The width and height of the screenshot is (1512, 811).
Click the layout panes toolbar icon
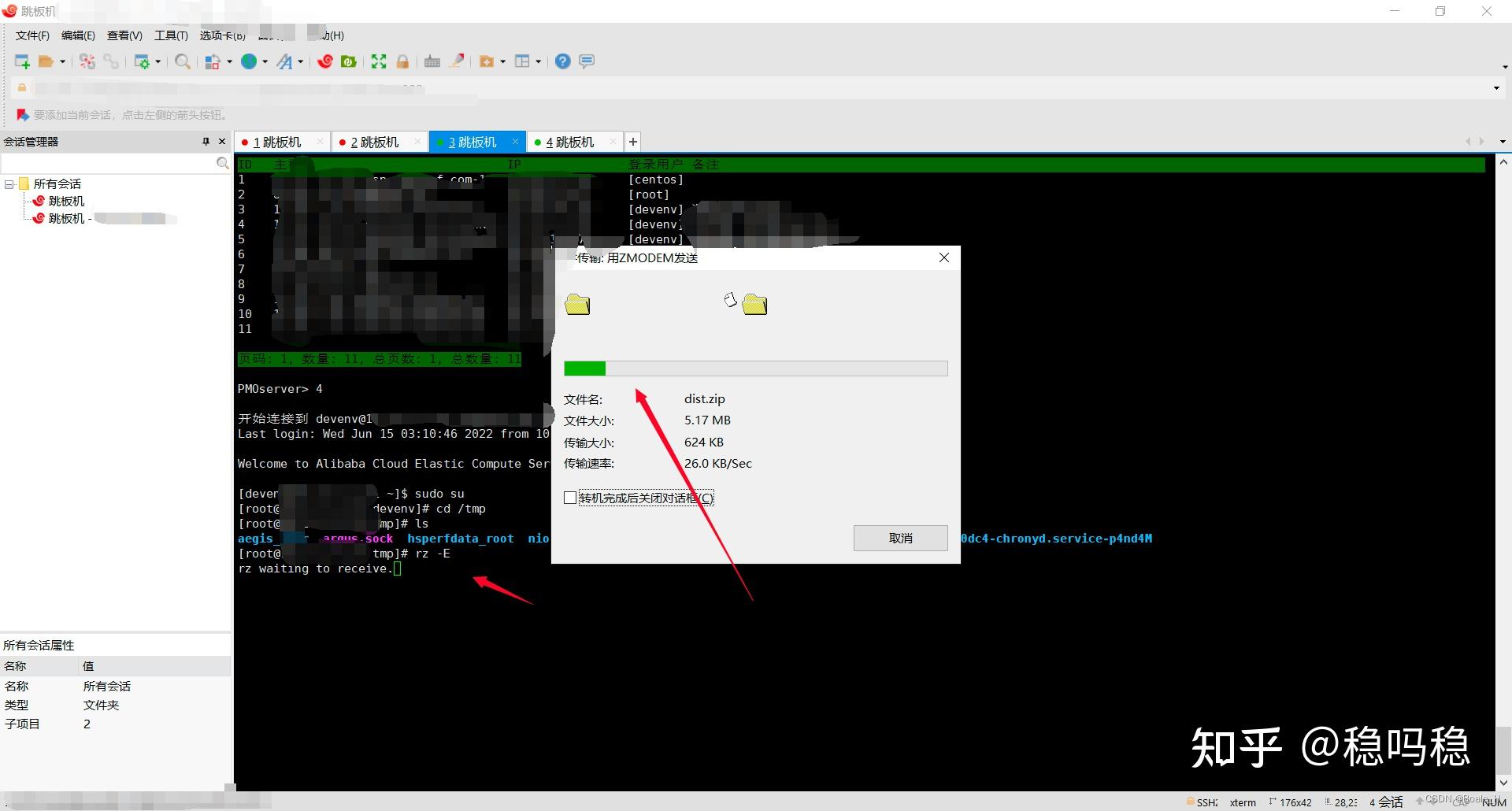(522, 61)
